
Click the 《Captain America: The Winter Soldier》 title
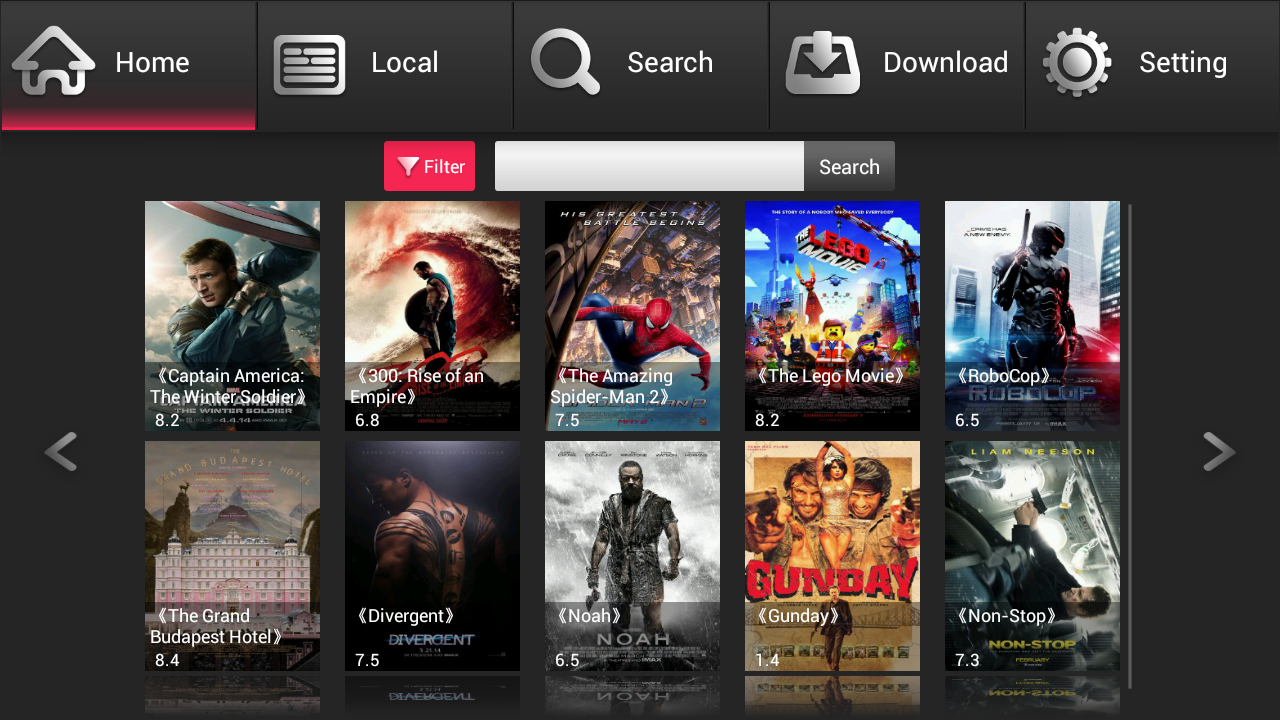230,387
